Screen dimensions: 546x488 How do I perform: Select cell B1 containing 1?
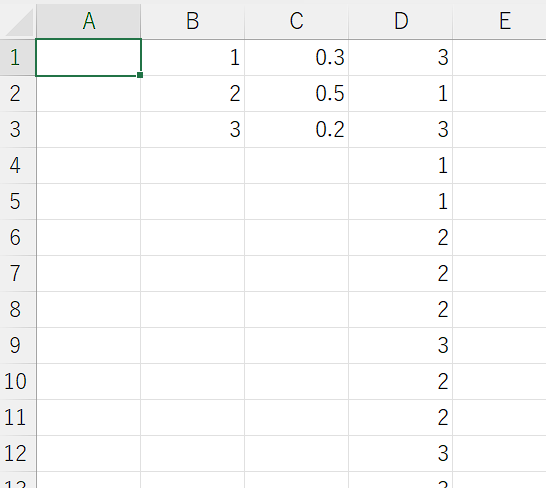(193, 57)
